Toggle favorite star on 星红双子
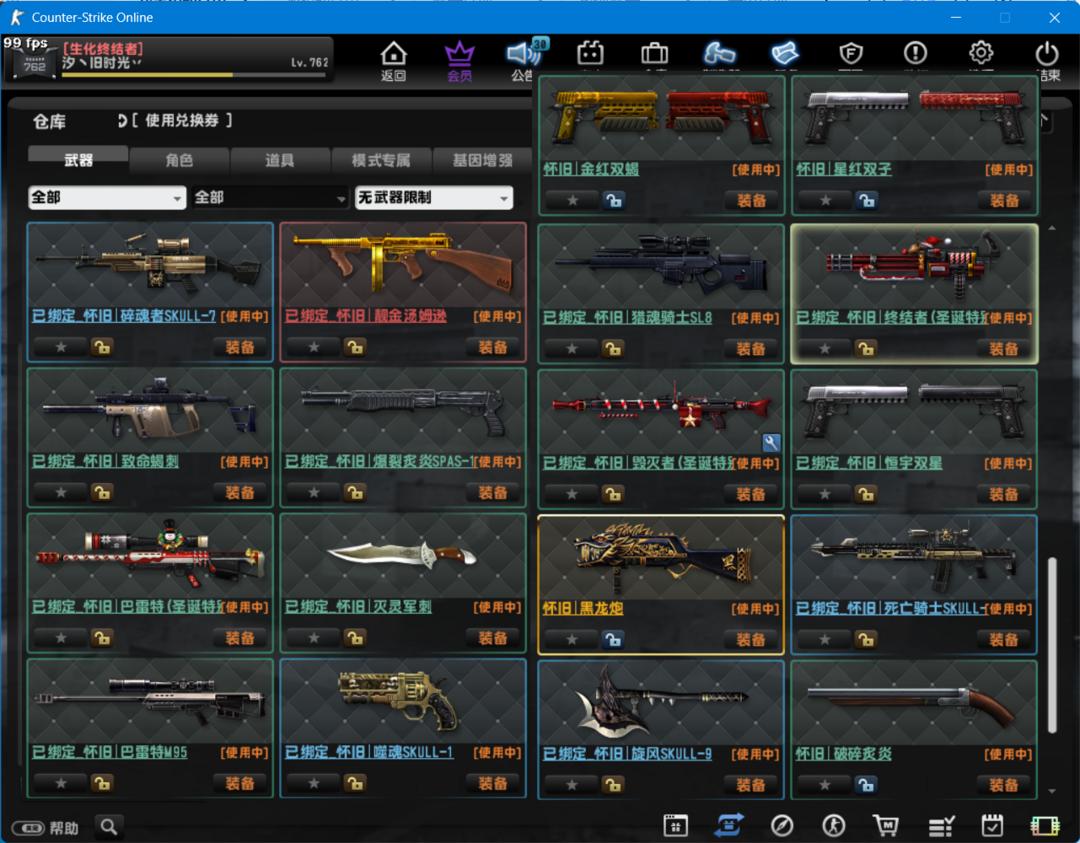 point(825,200)
